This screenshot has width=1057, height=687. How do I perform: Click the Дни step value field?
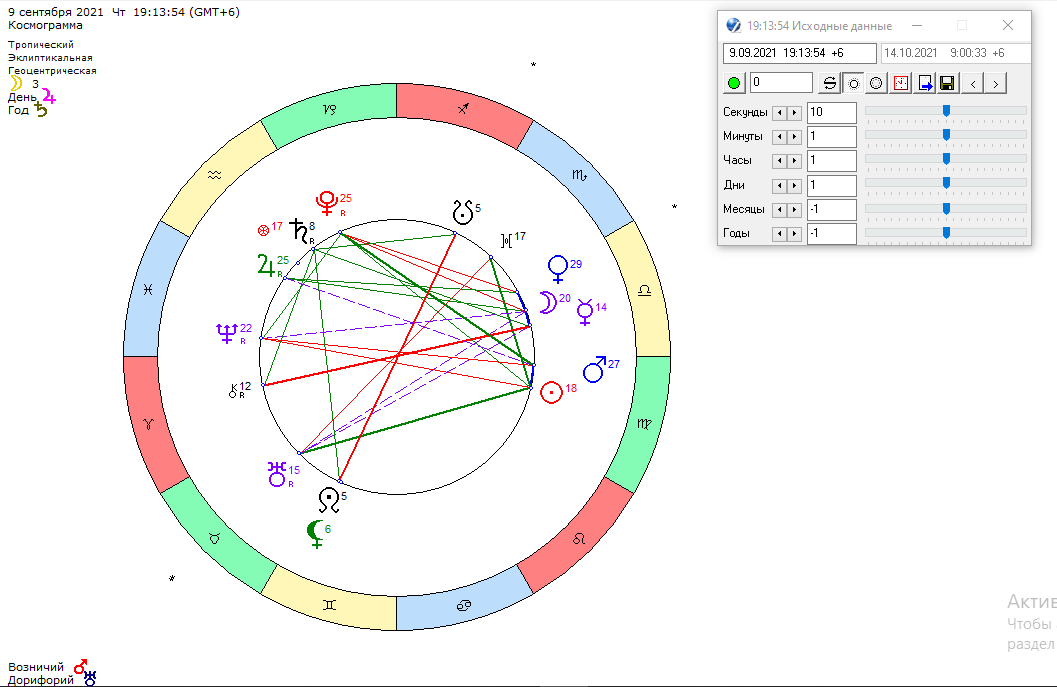[x=831, y=185]
